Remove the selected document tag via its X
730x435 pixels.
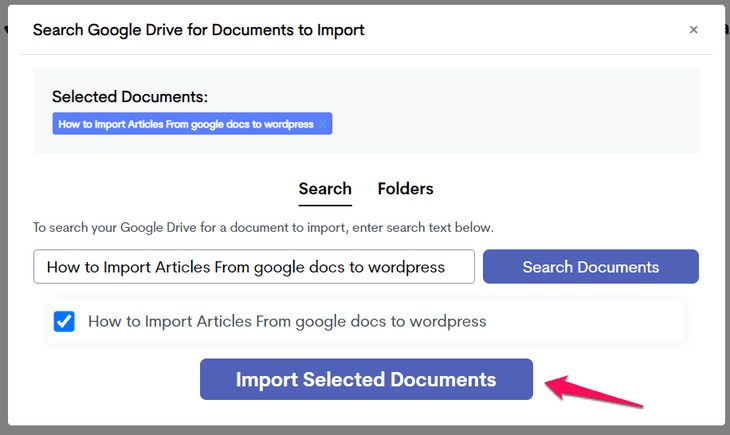tap(322, 125)
